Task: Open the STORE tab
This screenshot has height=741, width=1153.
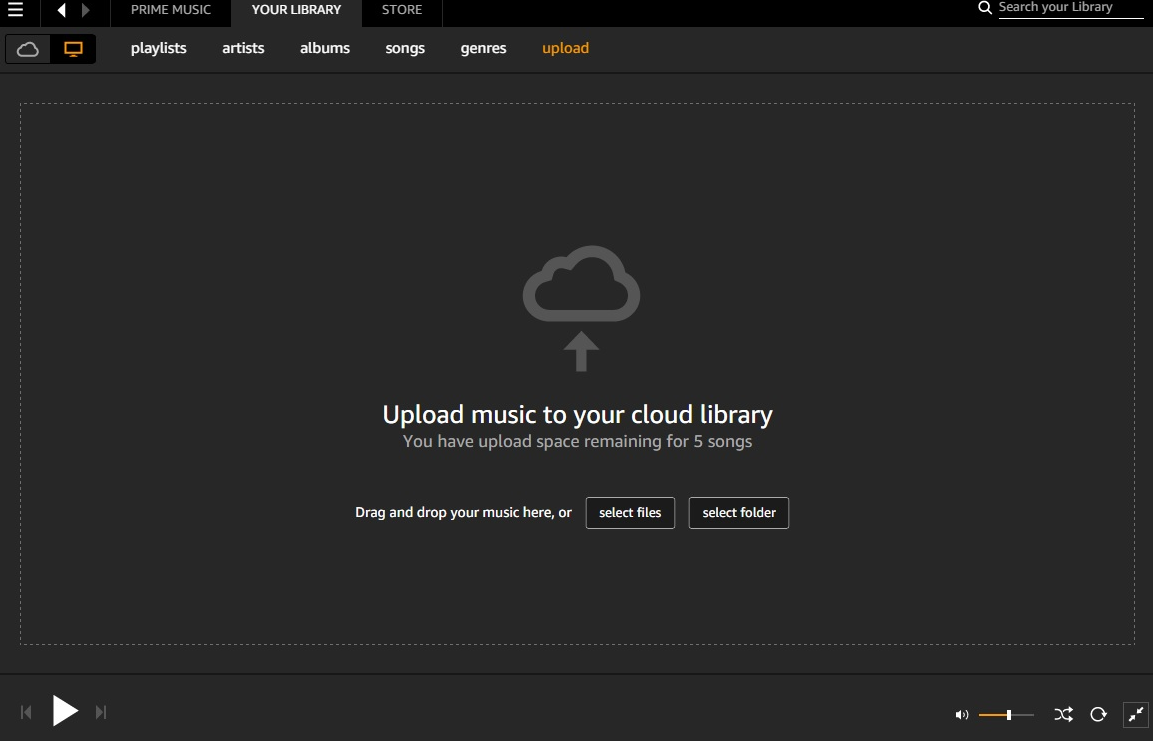Action: click(x=401, y=10)
